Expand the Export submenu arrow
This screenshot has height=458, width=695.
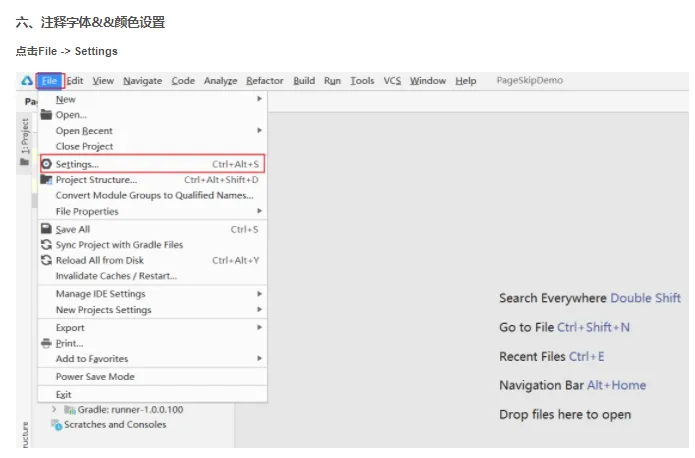pyautogui.click(x=259, y=327)
